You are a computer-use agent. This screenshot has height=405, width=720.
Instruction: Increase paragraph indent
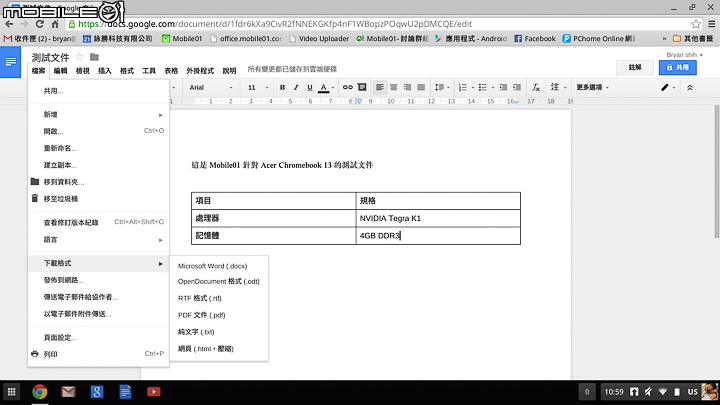[x=517, y=87]
